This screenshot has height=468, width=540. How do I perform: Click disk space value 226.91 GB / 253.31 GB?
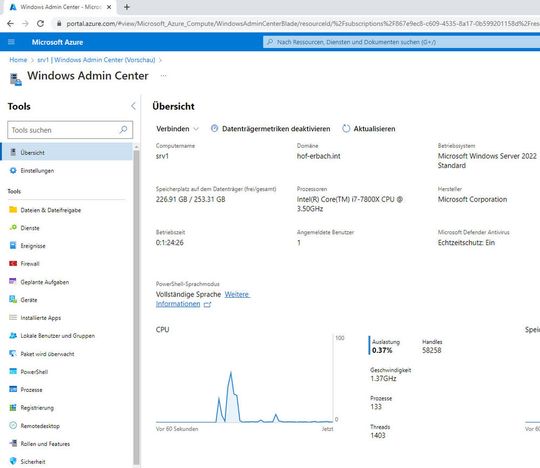(x=190, y=199)
